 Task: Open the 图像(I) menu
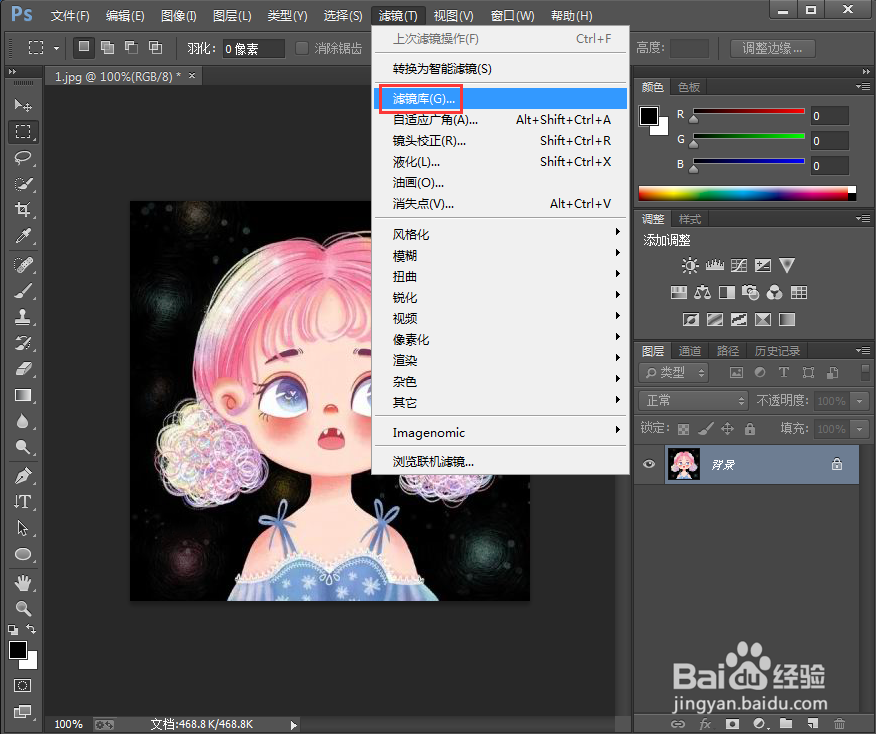[x=178, y=16]
